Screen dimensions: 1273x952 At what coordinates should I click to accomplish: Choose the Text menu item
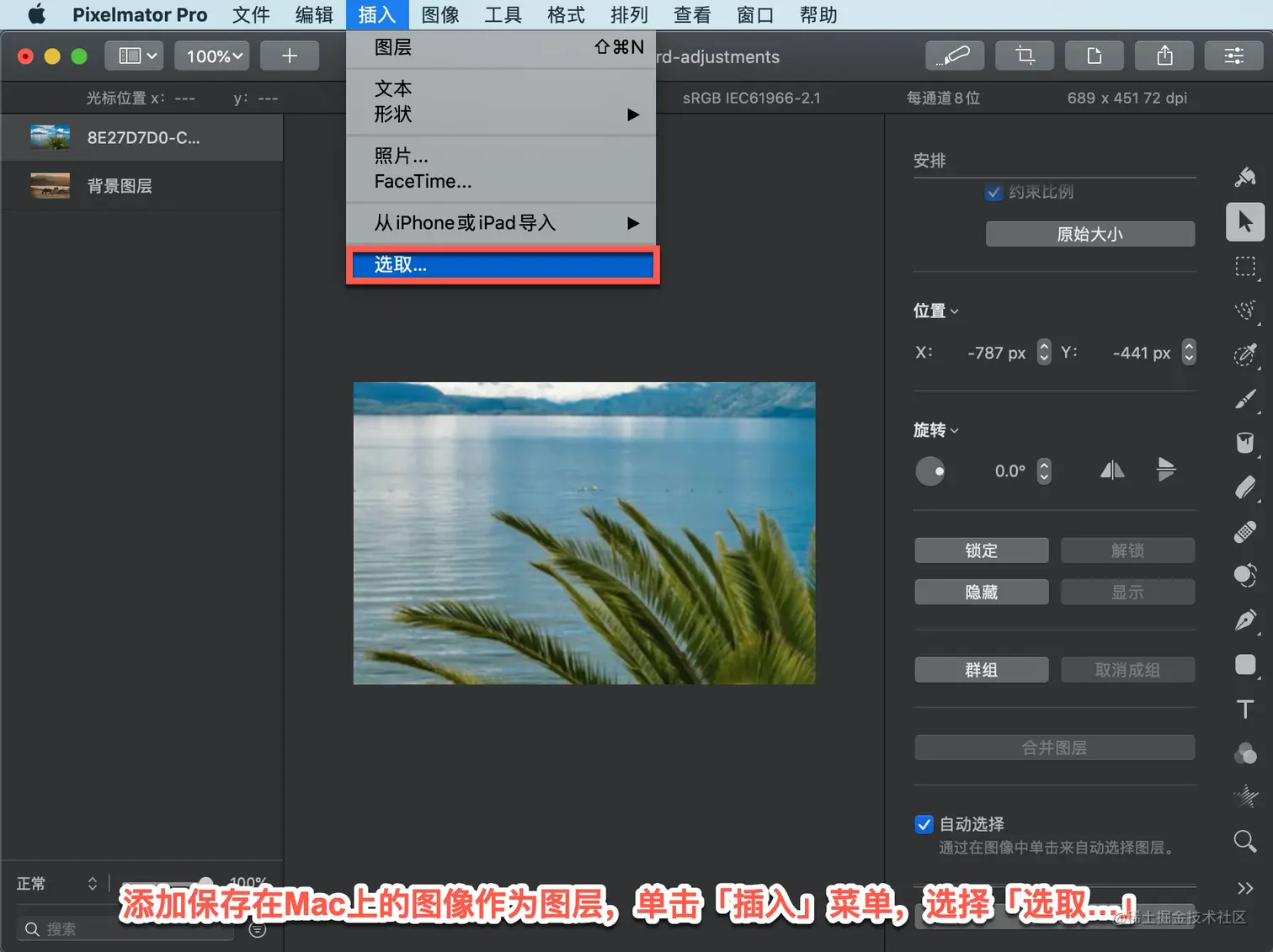pyautogui.click(x=501, y=88)
